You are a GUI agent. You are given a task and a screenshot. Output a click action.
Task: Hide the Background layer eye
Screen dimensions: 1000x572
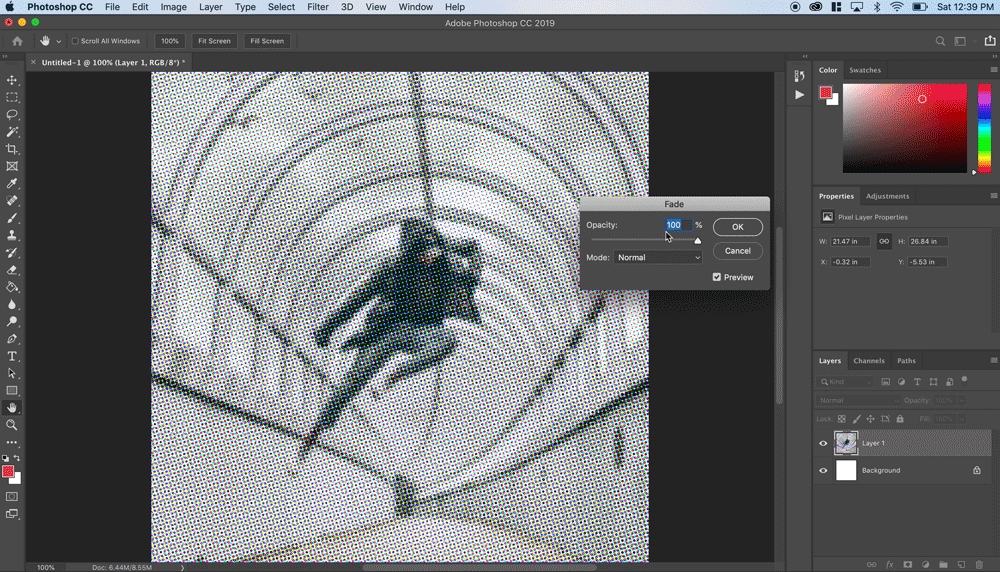[823, 471]
